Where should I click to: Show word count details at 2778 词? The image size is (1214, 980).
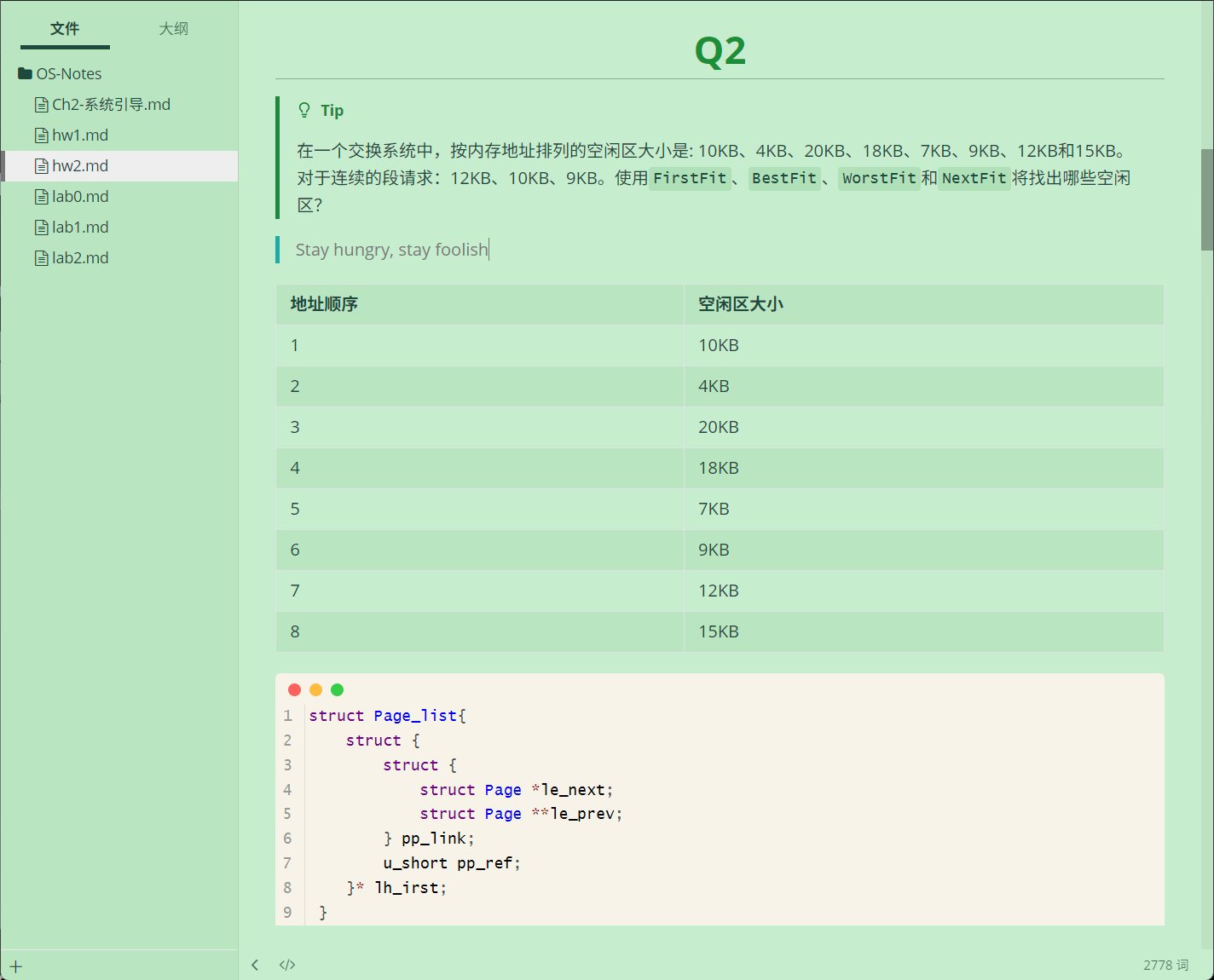pos(1165,965)
